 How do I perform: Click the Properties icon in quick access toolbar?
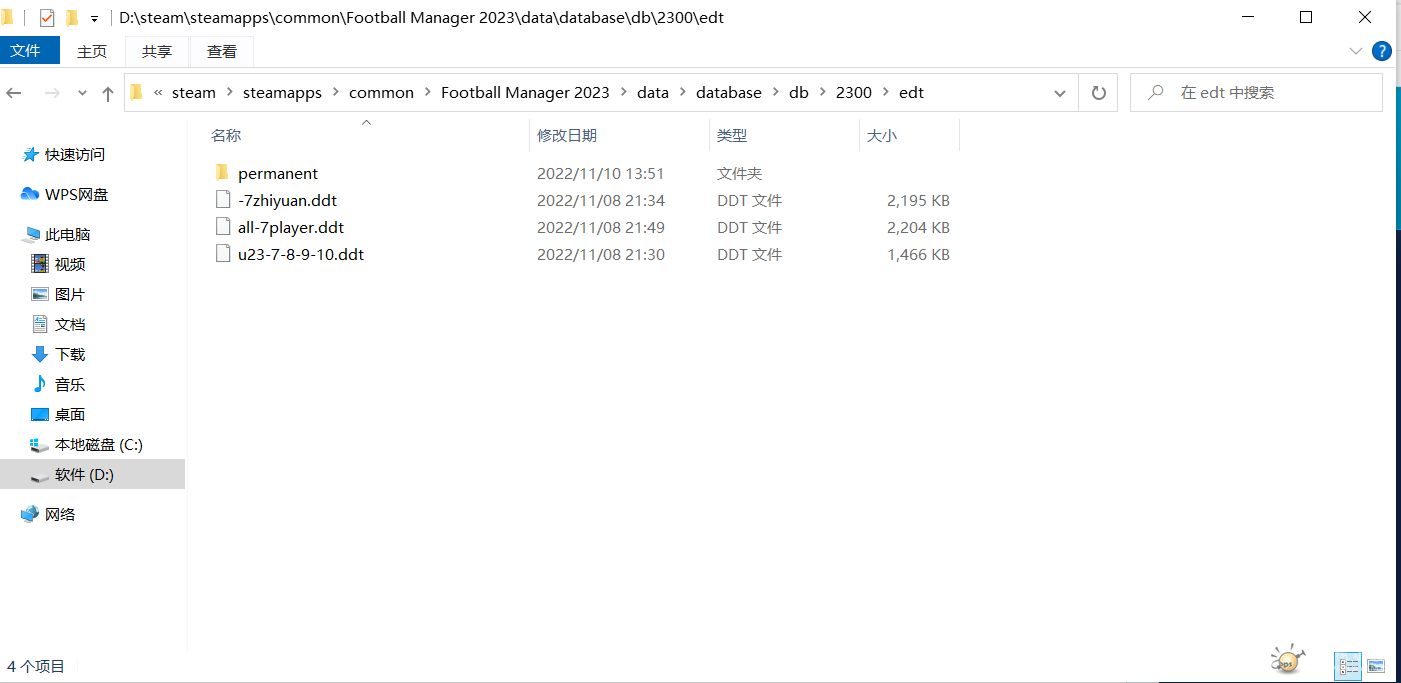pyautogui.click(x=46, y=17)
